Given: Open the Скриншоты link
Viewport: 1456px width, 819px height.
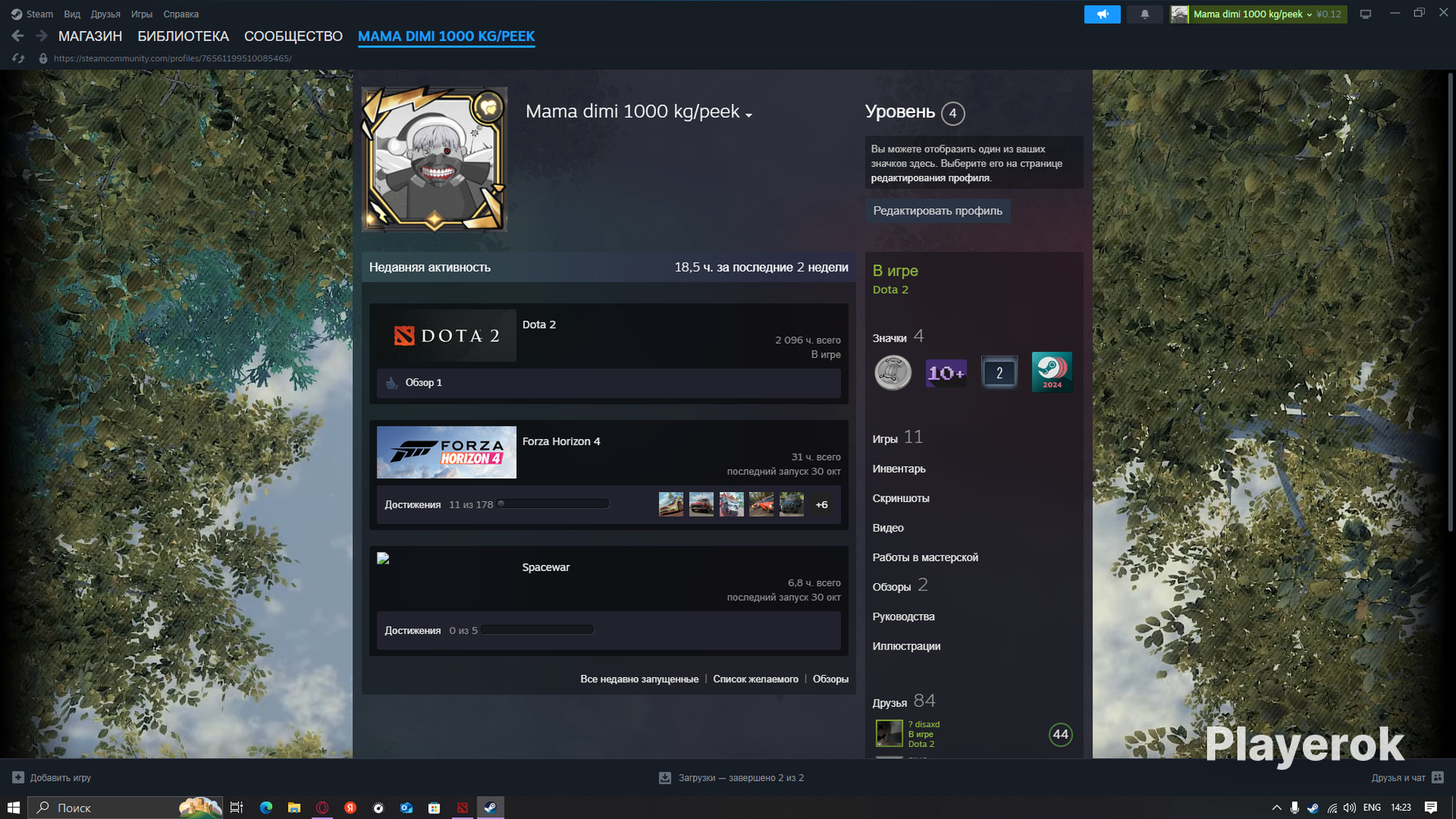Looking at the screenshot, I should (901, 498).
